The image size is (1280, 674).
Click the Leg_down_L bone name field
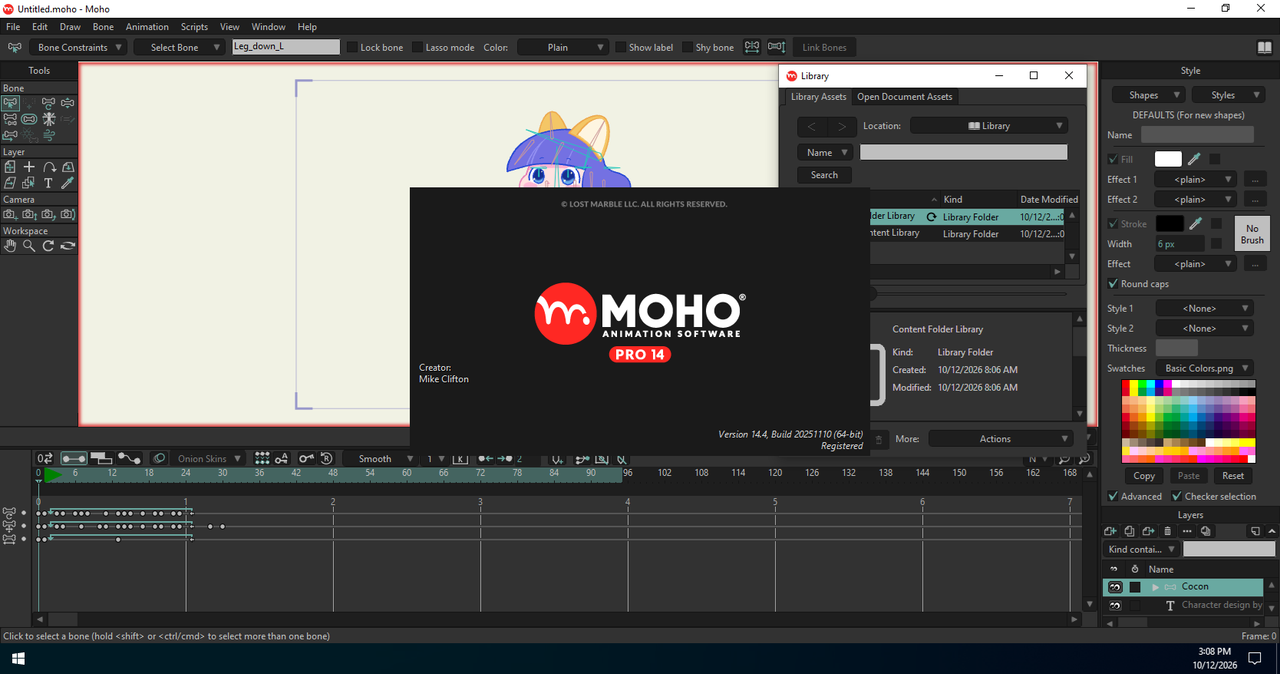tap(286, 47)
